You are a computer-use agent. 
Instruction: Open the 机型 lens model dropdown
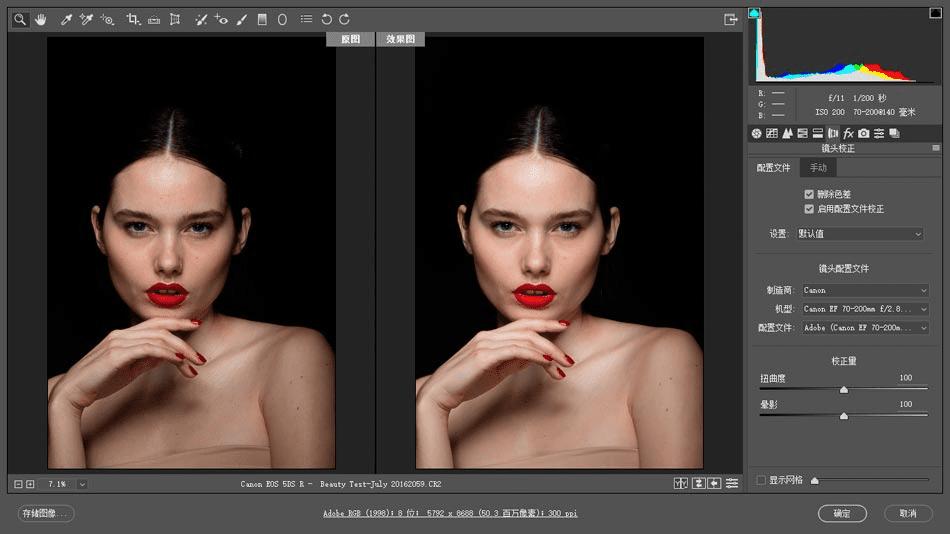[x=865, y=309]
